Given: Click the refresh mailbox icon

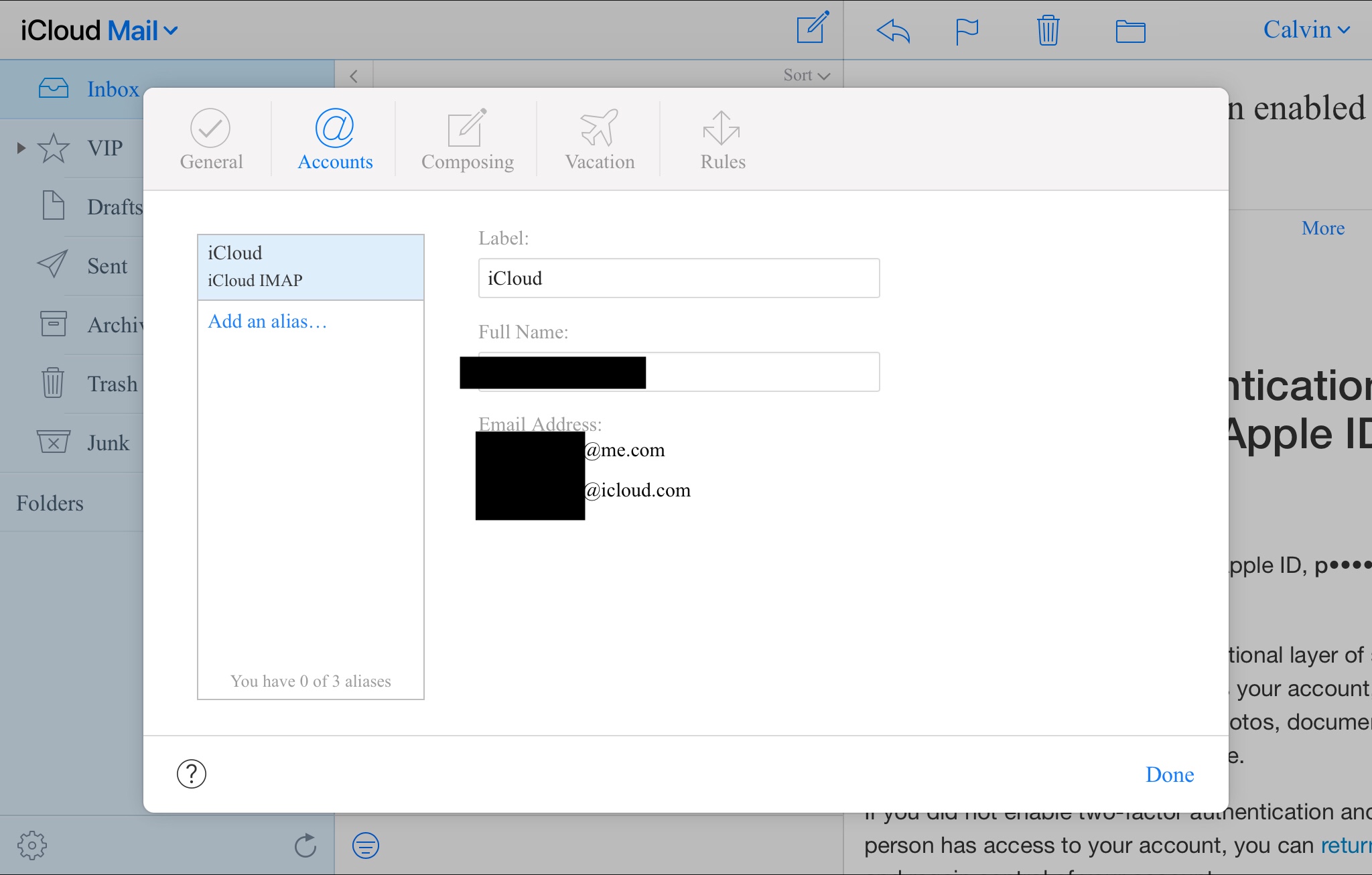Looking at the screenshot, I should point(305,846).
